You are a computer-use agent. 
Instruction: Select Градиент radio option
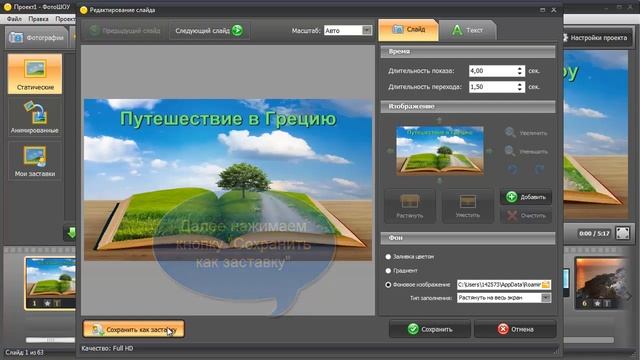click(x=388, y=271)
